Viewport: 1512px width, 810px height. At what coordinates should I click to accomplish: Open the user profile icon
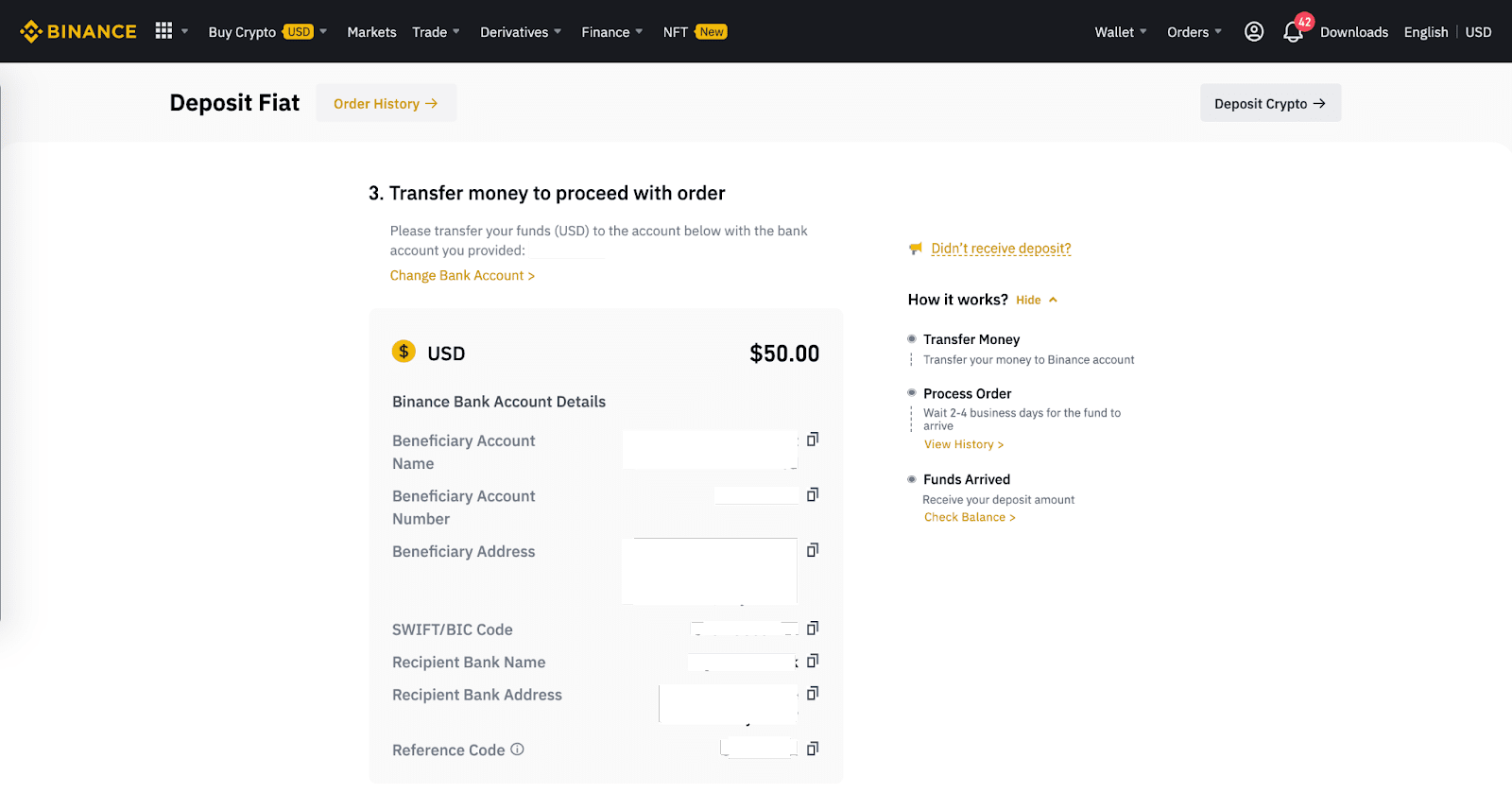(1254, 32)
